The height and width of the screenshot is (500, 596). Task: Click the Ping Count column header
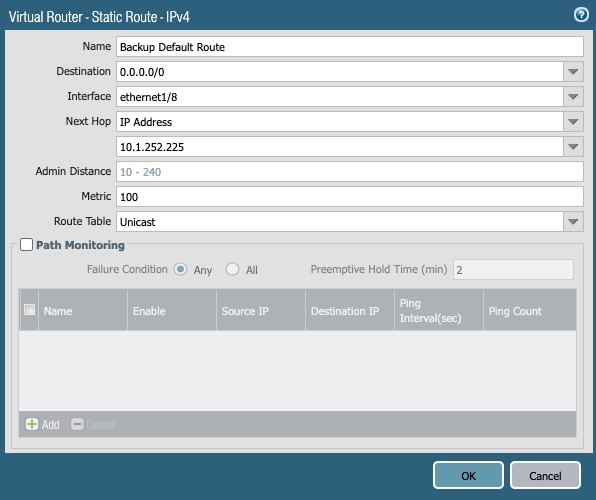click(x=529, y=310)
